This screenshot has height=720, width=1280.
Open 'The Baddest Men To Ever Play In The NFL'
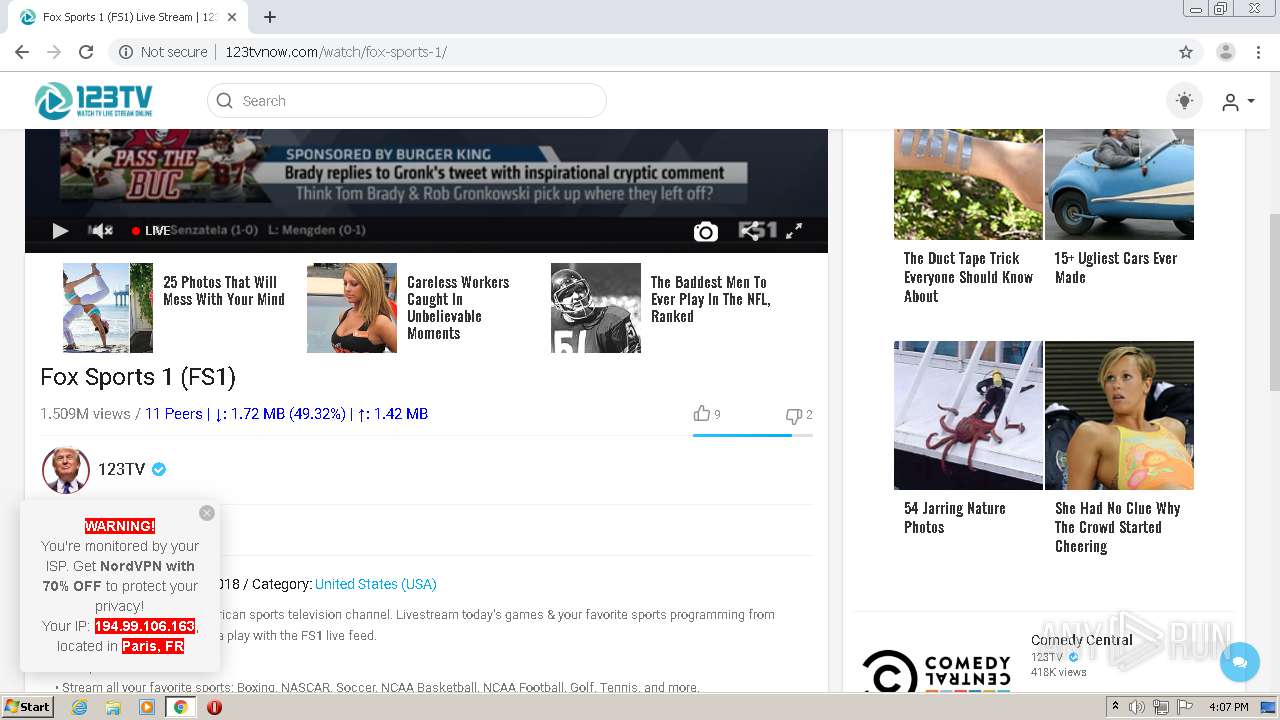[x=711, y=299]
